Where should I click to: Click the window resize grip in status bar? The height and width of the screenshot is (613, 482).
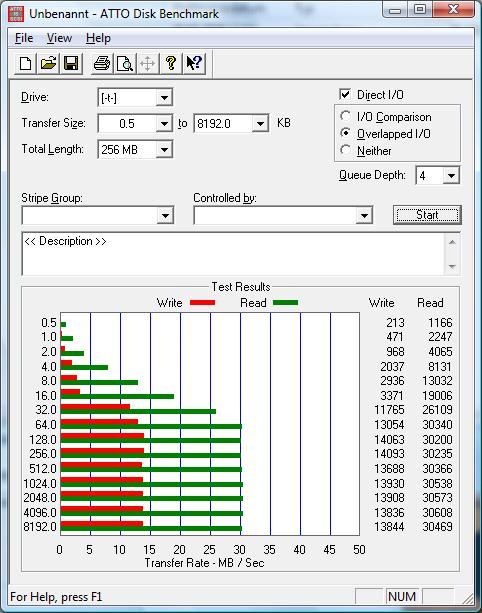(467, 597)
